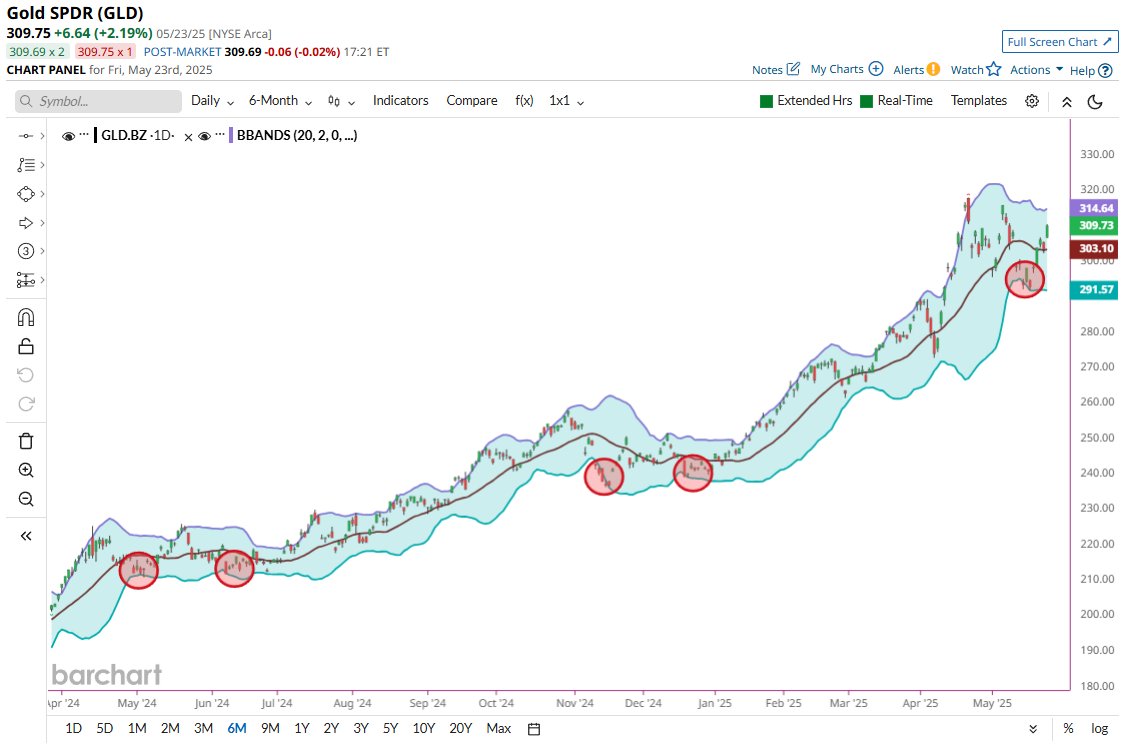Add GLD to Watch list
The image size is (1135, 747).
[976, 69]
